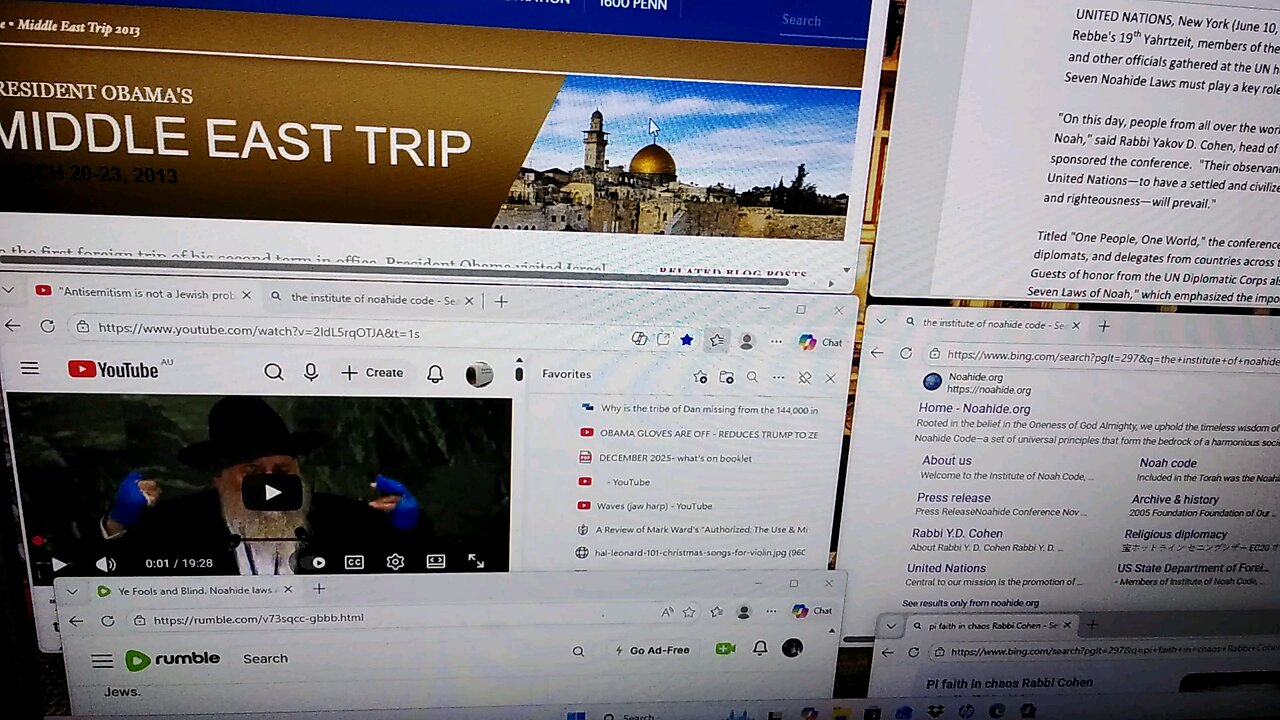Switch video to theater mode
1280x720 pixels.
[x=436, y=561]
